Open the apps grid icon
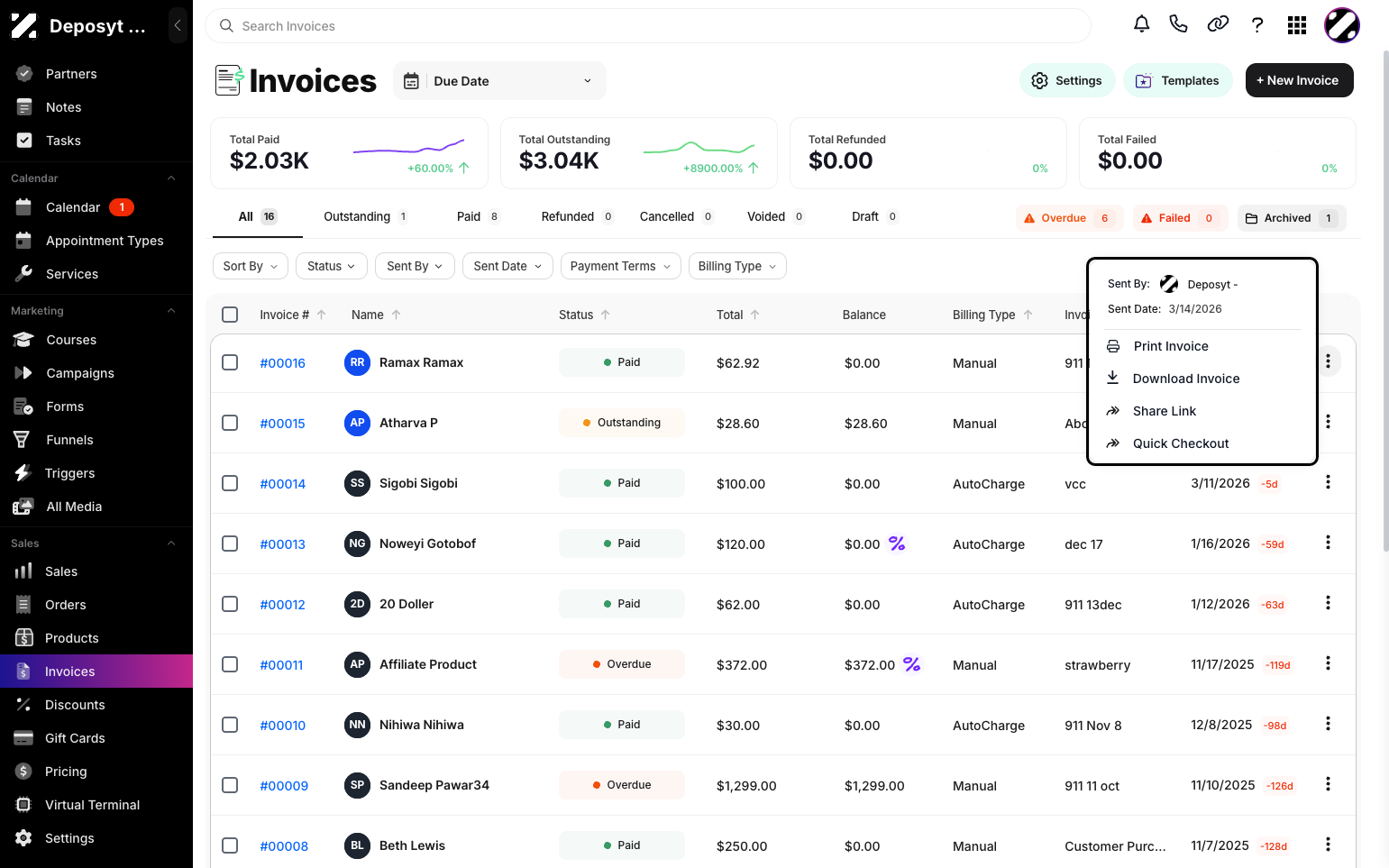Viewport: 1389px width, 868px height. [1297, 25]
